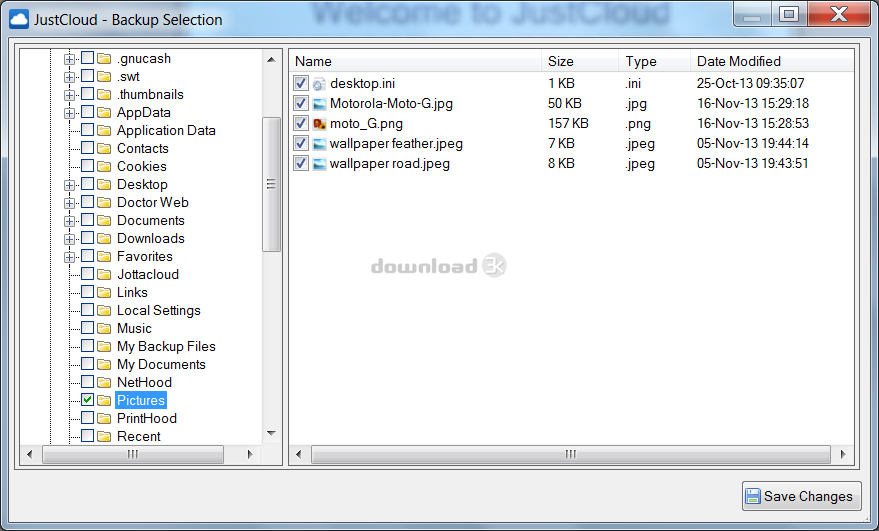Expand the .swt tree node
The image size is (879, 531).
coord(69,77)
